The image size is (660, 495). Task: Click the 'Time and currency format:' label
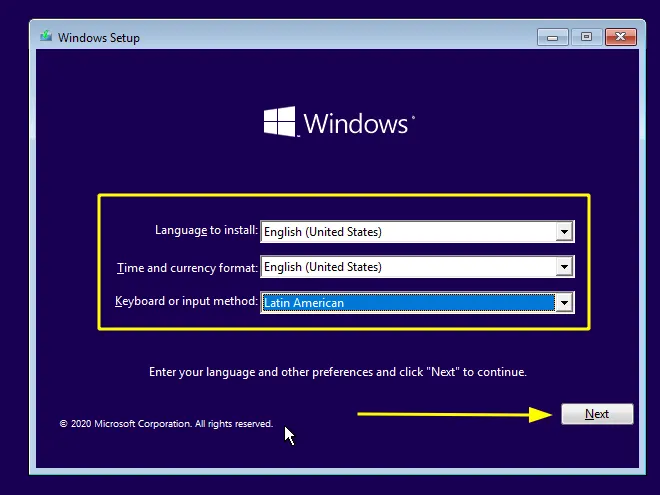pos(187,268)
